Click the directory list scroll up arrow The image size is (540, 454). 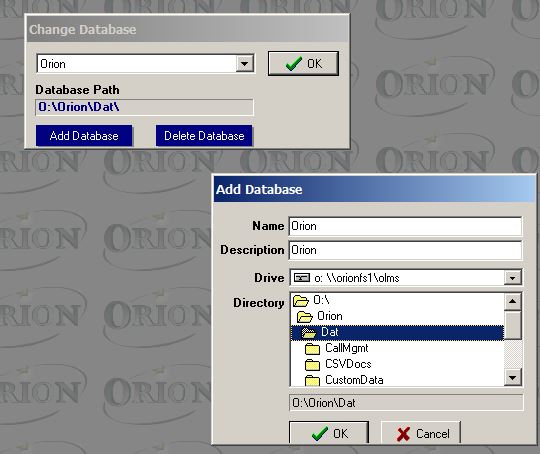click(x=512, y=301)
